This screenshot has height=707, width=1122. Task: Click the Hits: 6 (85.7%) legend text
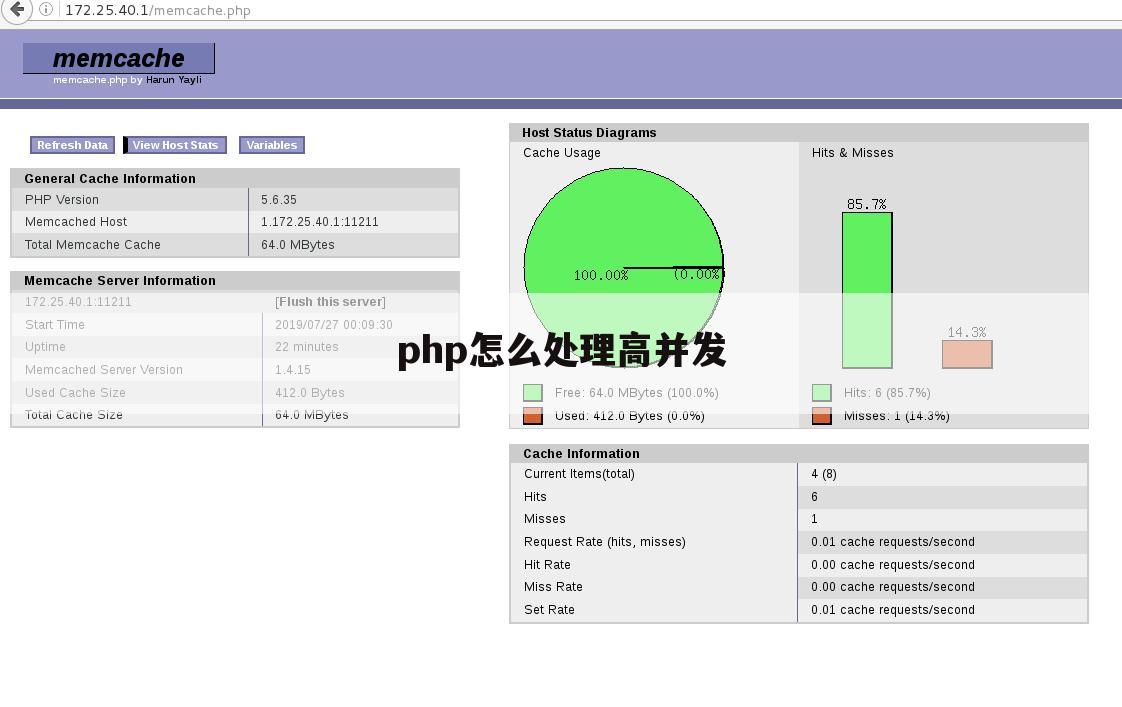pyautogui.click(x=887, y=393)
